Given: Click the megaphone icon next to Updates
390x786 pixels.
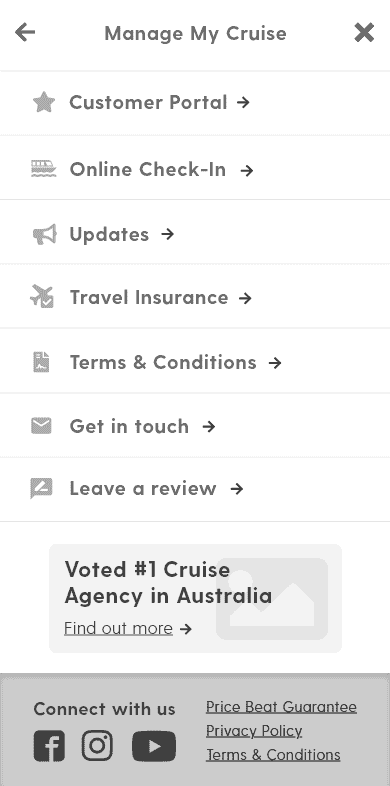Looking at the screenshot, I should click(45, 235).
